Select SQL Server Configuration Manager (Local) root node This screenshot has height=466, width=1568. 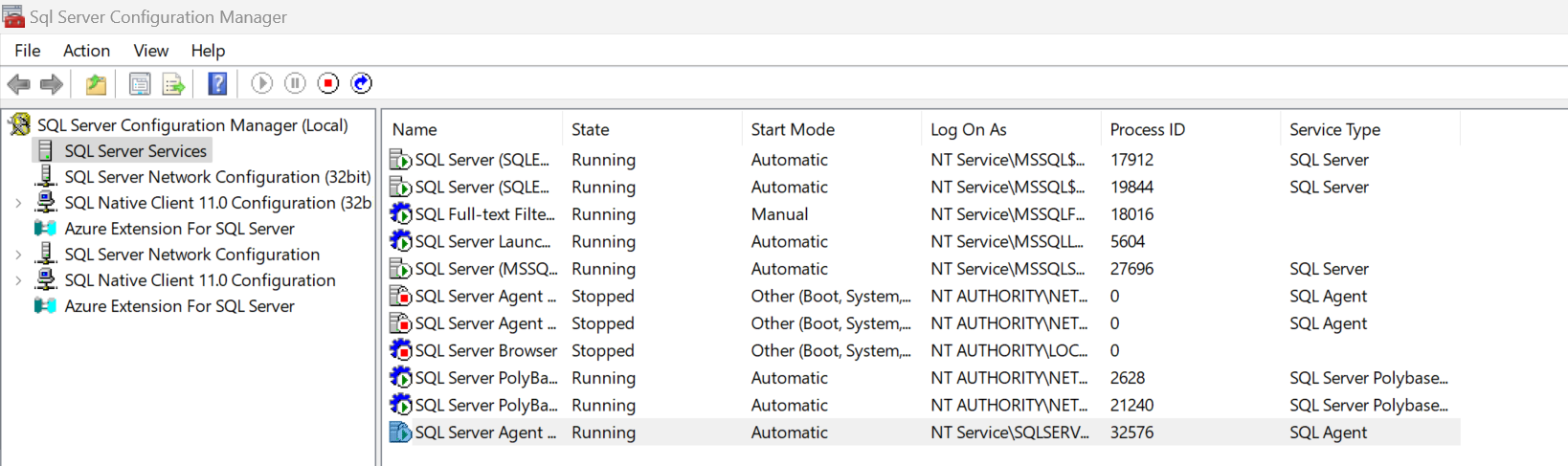point(192,125)
